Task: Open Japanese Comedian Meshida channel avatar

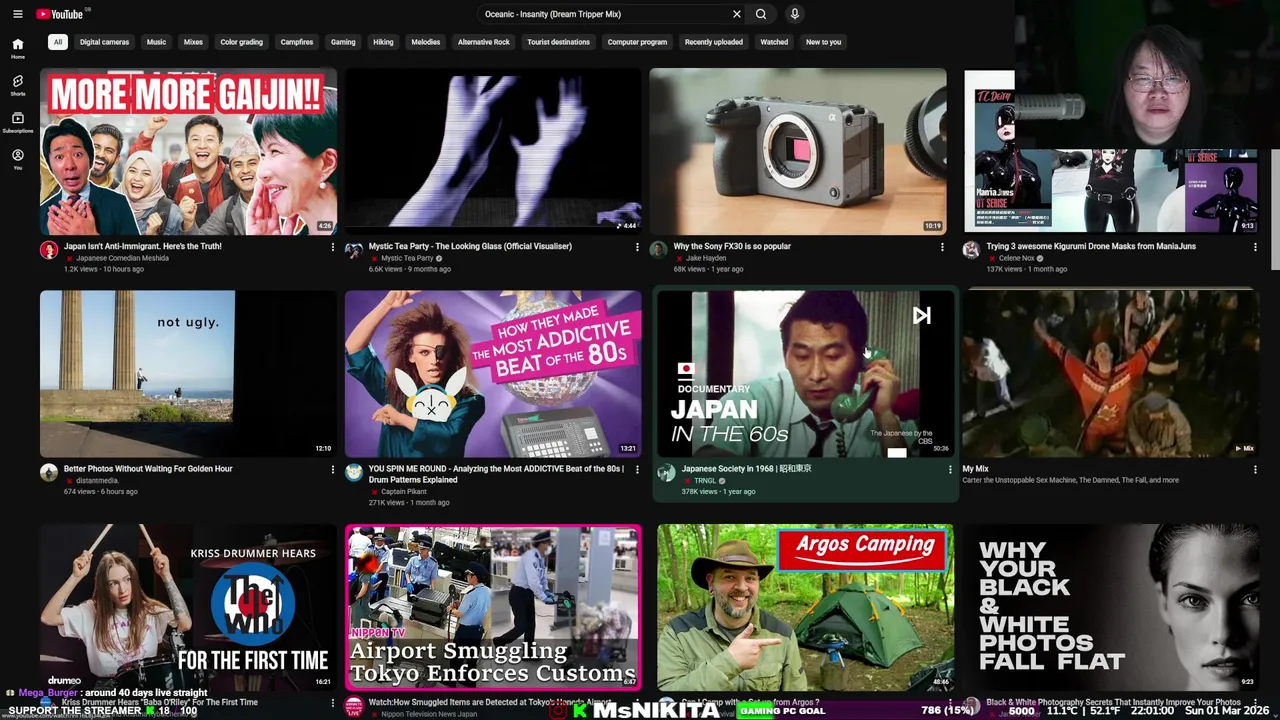Action: (x=49, y=250)
